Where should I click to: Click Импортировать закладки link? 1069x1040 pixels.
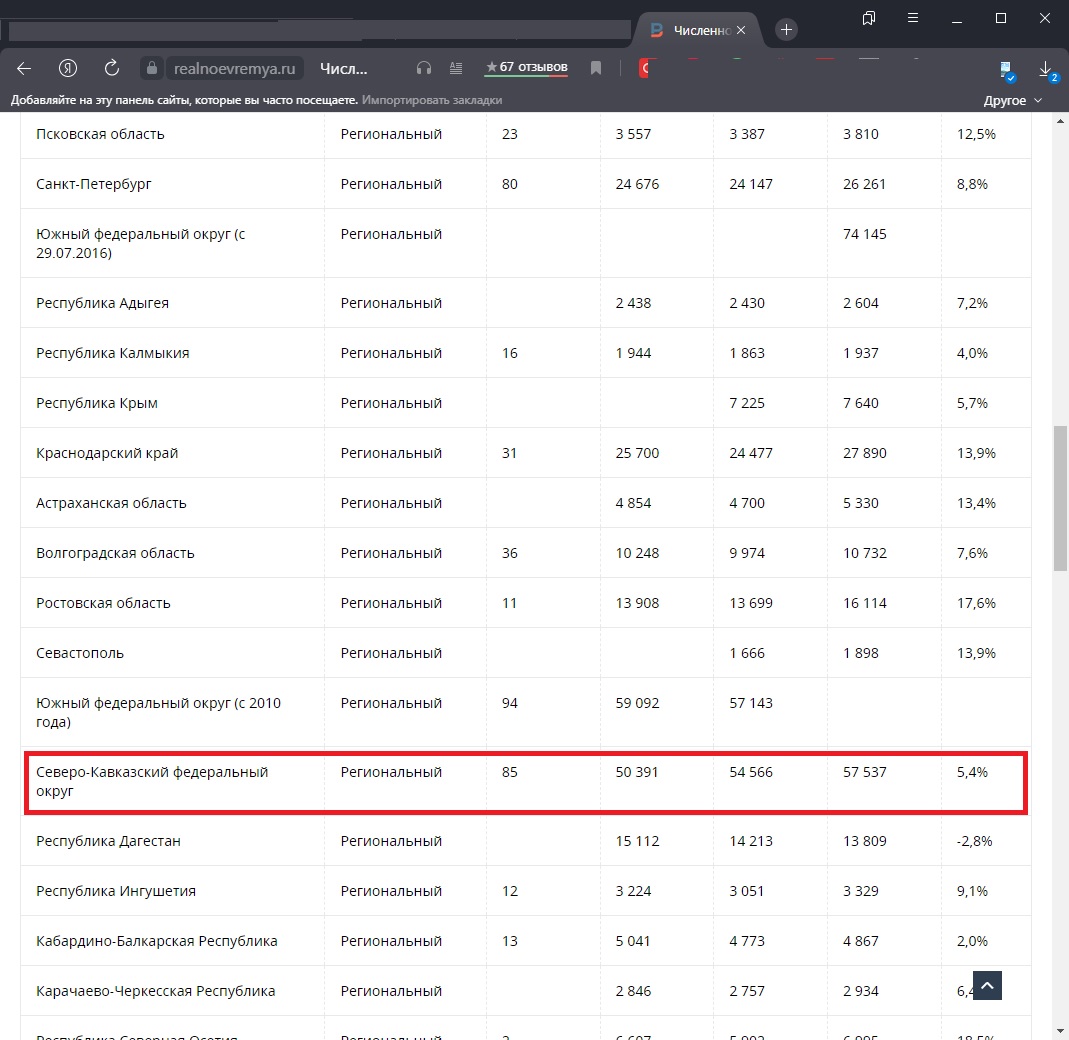[432, 100]
